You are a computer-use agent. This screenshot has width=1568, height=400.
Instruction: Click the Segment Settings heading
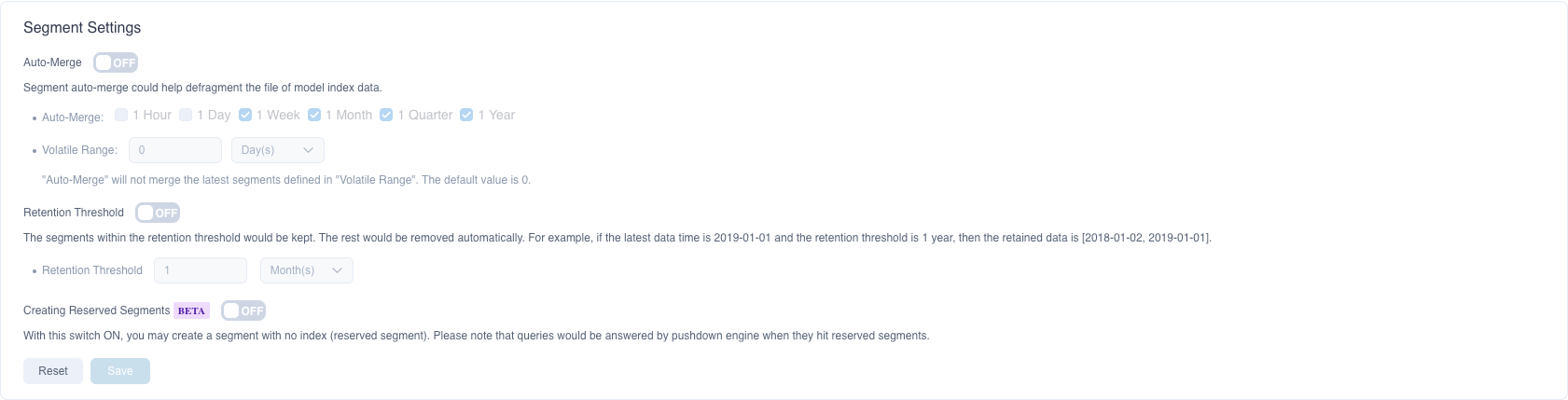coord(82,28)
